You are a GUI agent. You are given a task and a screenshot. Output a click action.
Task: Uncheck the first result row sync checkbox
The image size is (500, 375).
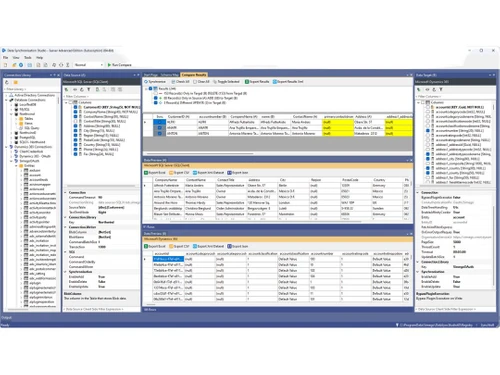pyautogui.click(x=160, y=122)
